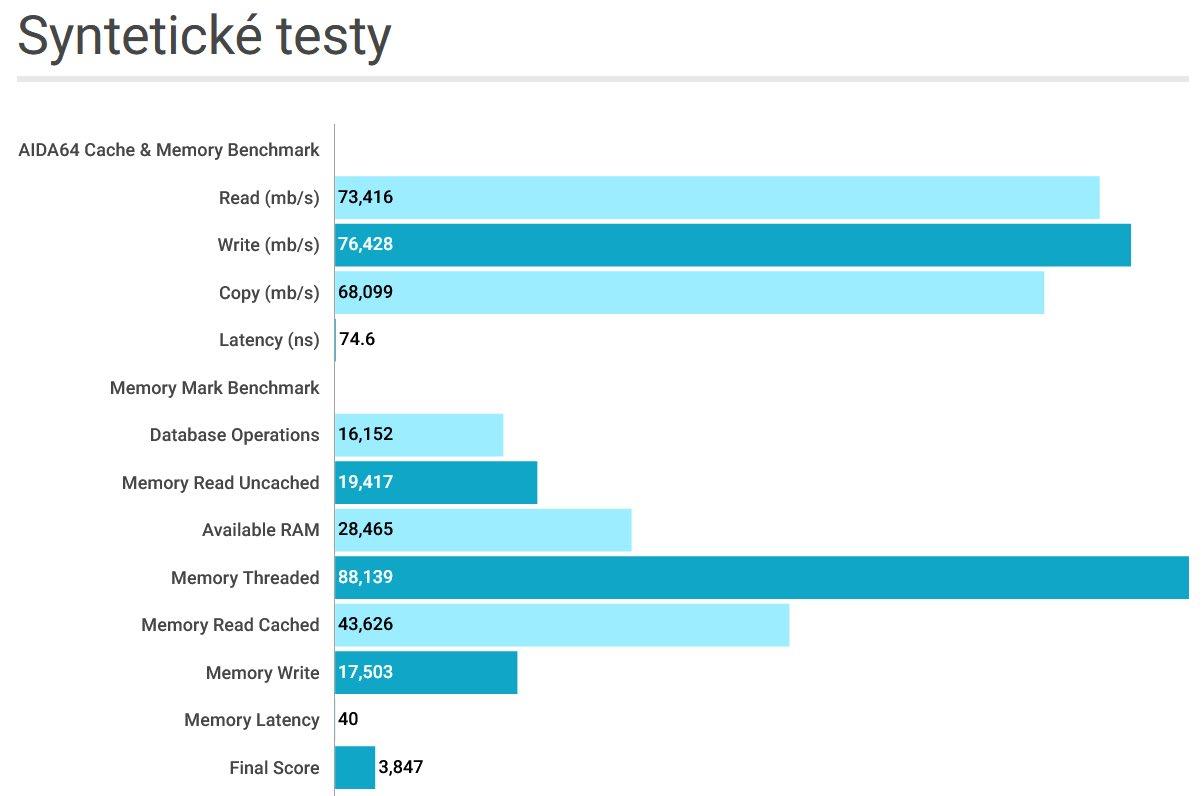Select the Memory Read Cached bar
The width and height of the screenshot is (1204, 796).
pos(561,625)
